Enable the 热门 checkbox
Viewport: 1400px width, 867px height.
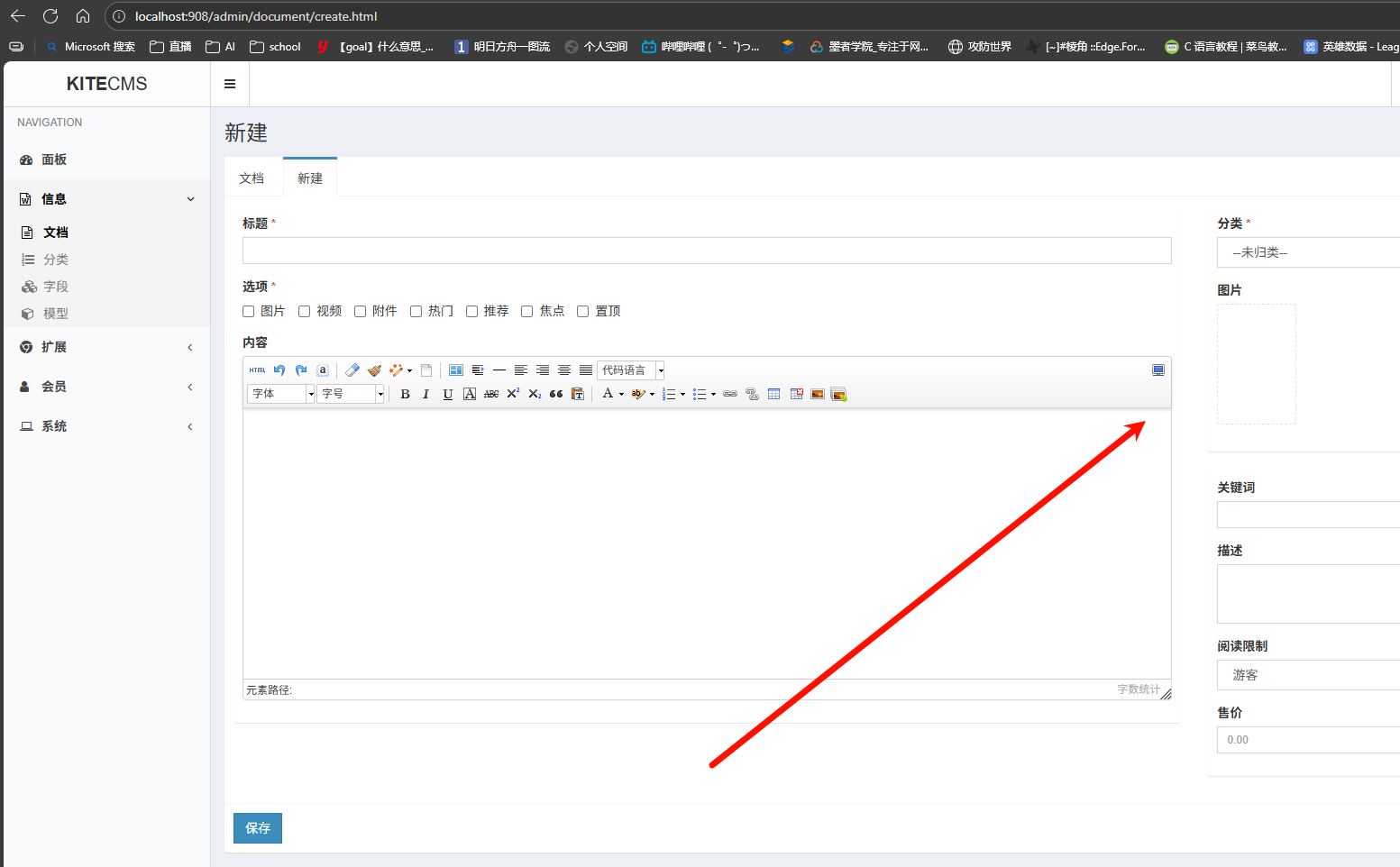(416, 312)
